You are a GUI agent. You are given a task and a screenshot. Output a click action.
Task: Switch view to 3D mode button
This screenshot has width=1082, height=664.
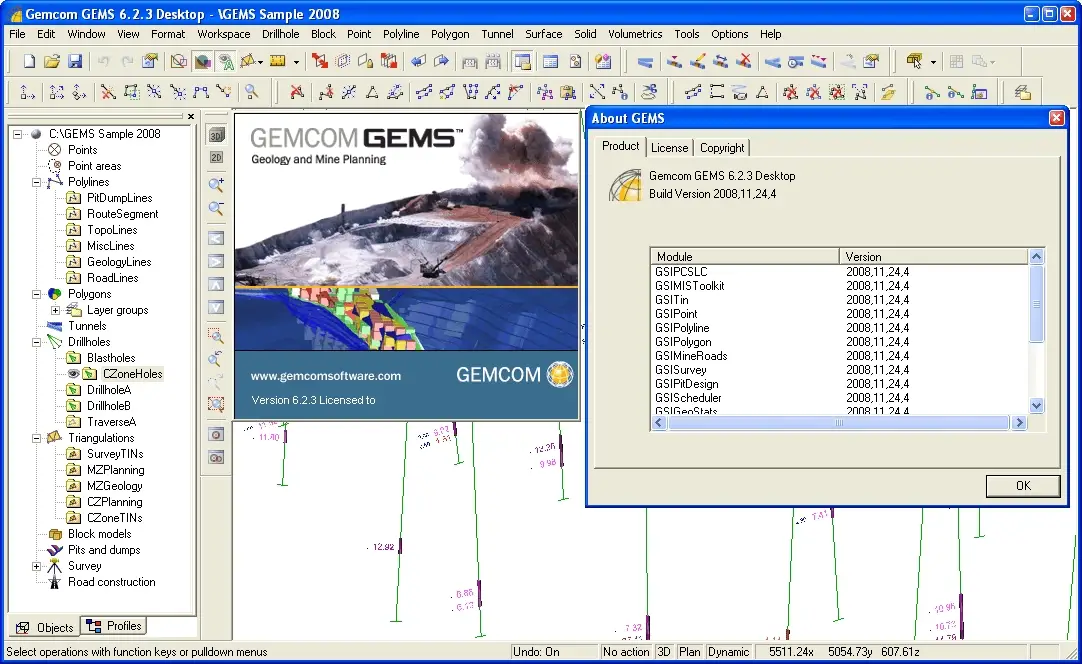pos(216,135)
